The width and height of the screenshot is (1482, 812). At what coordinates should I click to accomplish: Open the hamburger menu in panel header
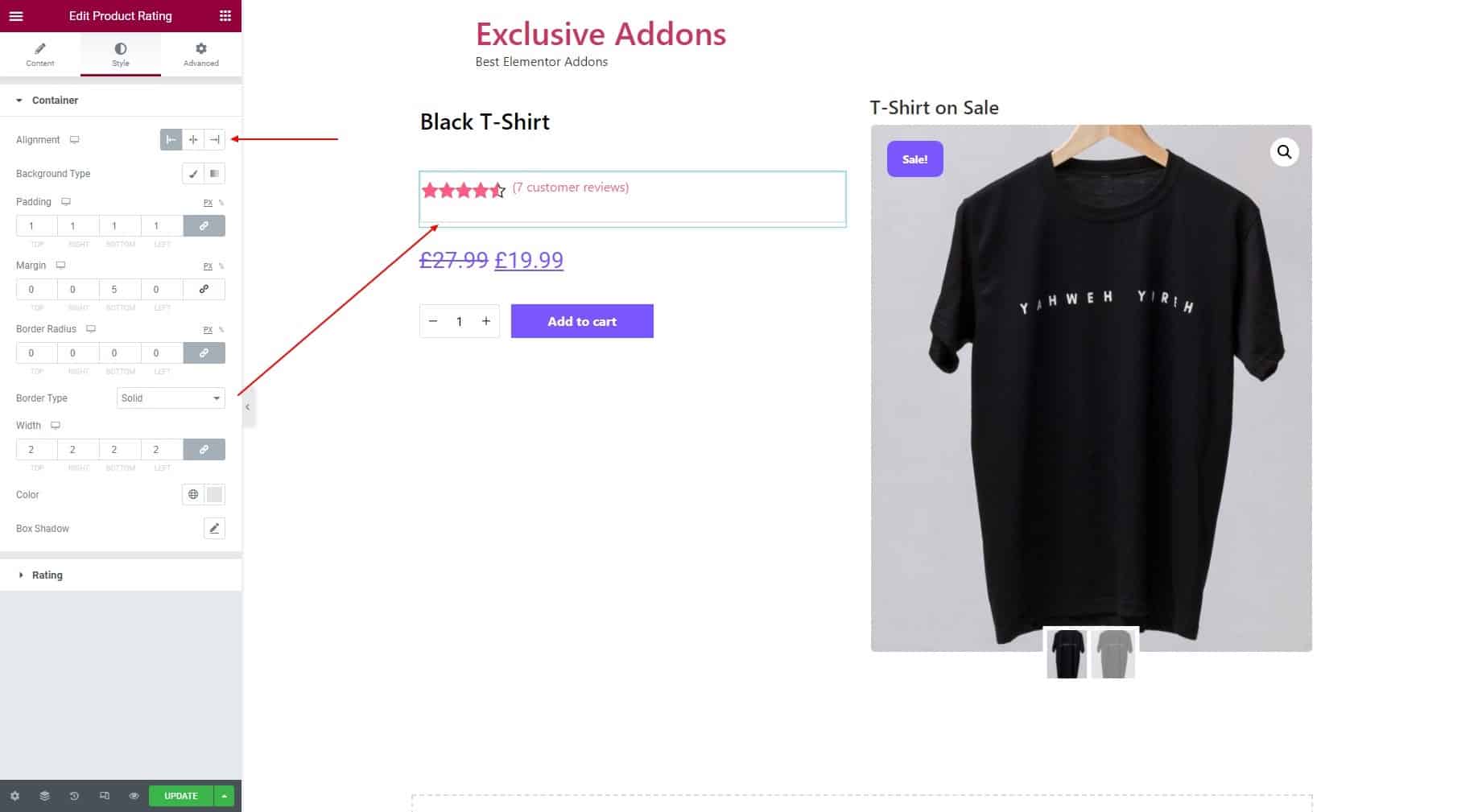click(x=16, y=16)
